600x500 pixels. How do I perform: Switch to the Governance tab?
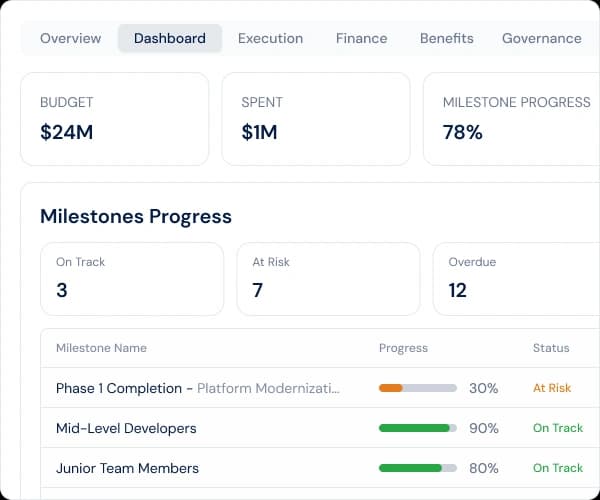click(x=542, y=38)
